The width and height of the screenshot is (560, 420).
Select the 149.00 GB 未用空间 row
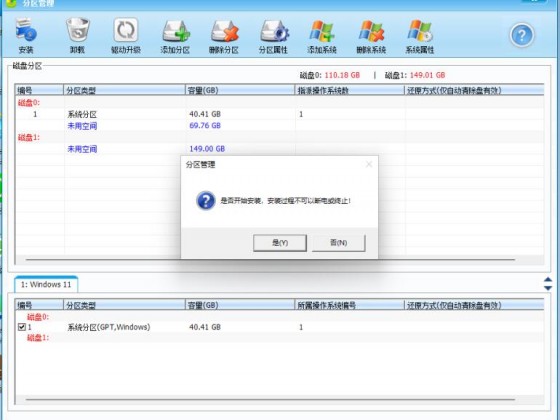click(x=280, y=149)
